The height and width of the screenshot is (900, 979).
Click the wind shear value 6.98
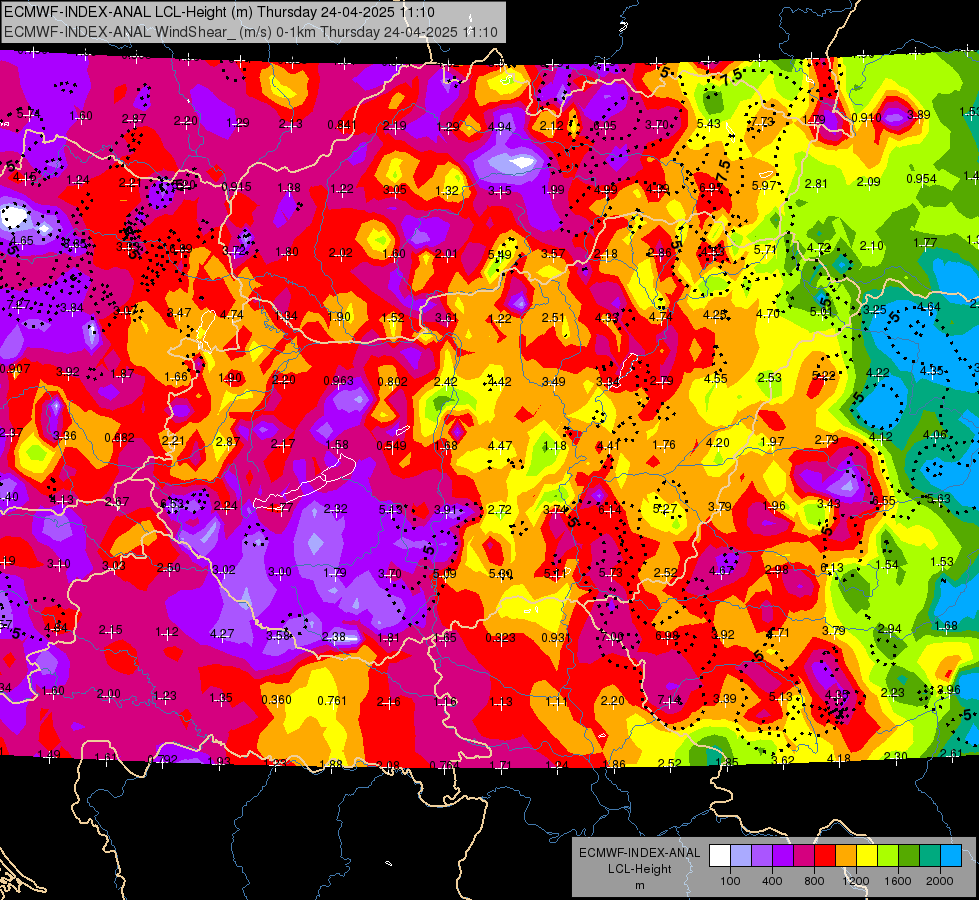(x=667, y=636)
